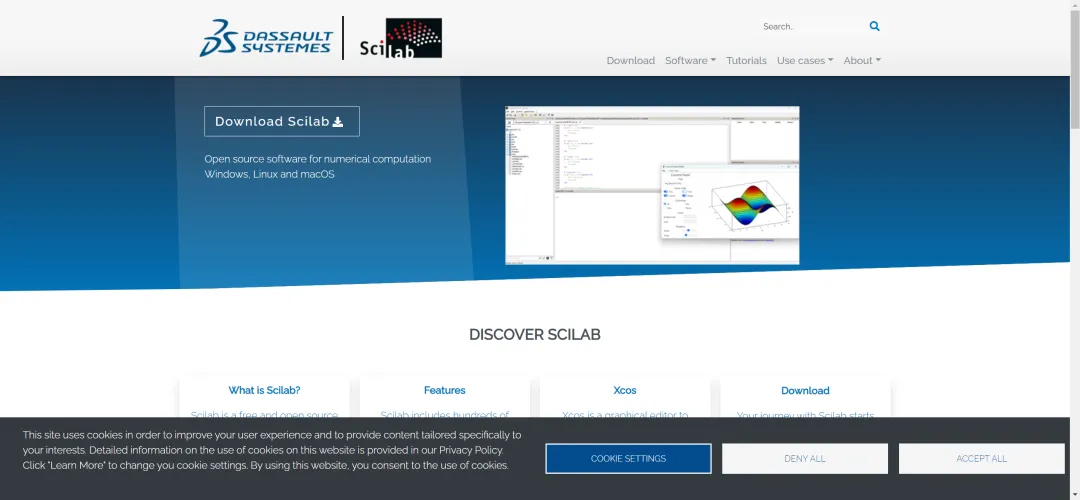Click the magnifying glass search icon
Screen dimensions: 1080x500
875,26
